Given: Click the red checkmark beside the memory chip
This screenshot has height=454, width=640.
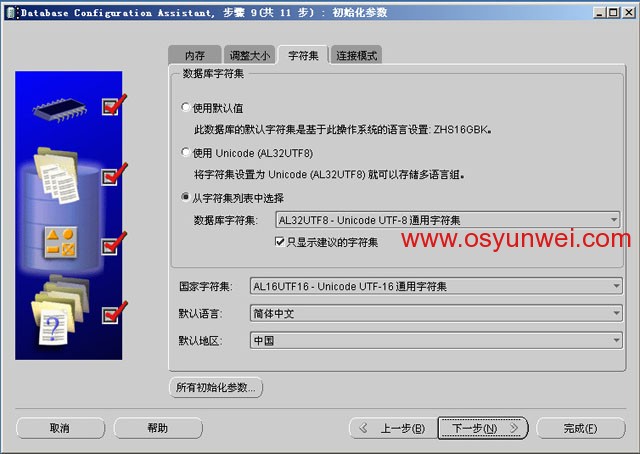Looking at the screenshot, I should tap(113, 104).
